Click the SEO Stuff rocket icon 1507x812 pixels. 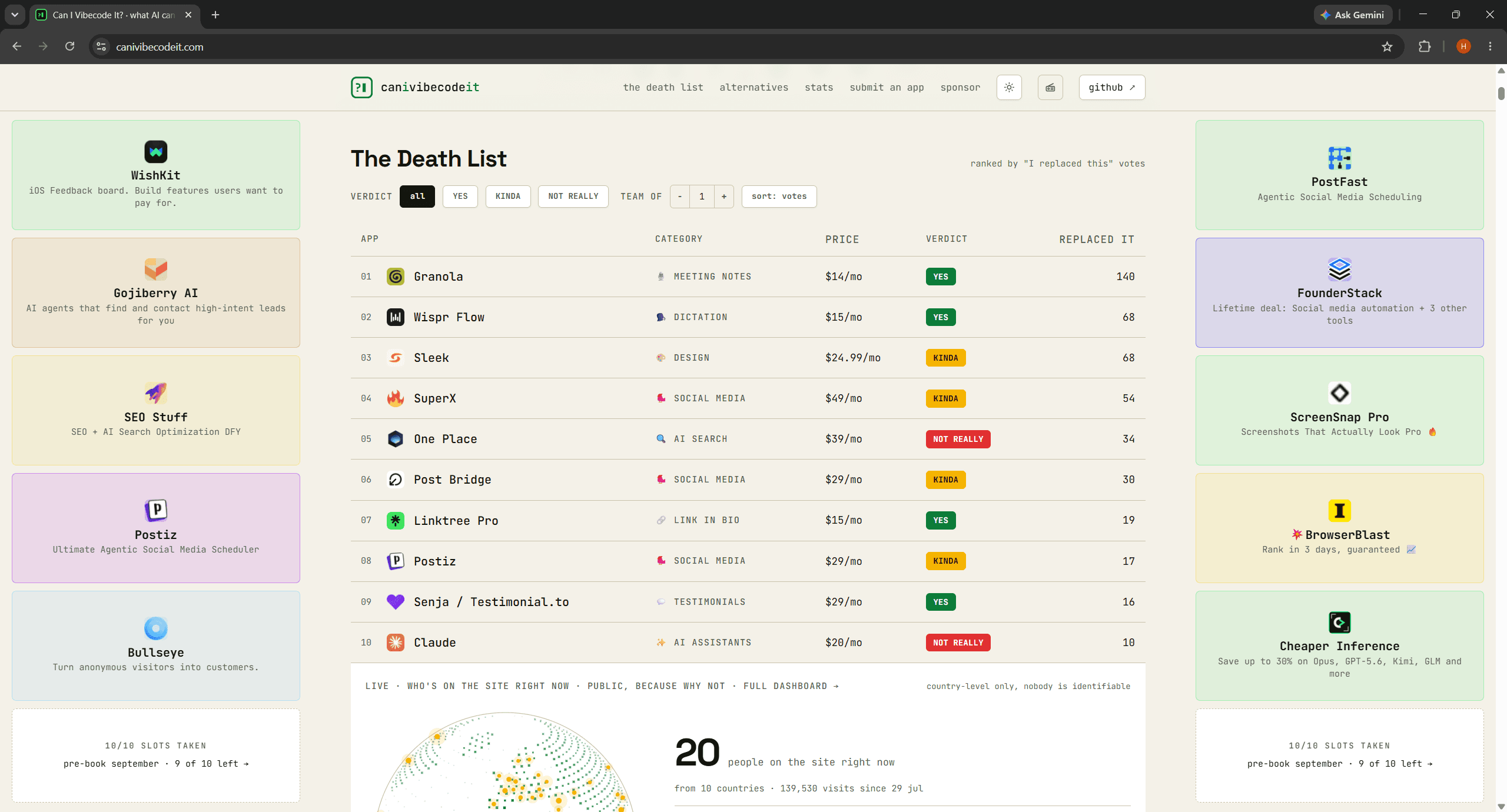(156, 393)
